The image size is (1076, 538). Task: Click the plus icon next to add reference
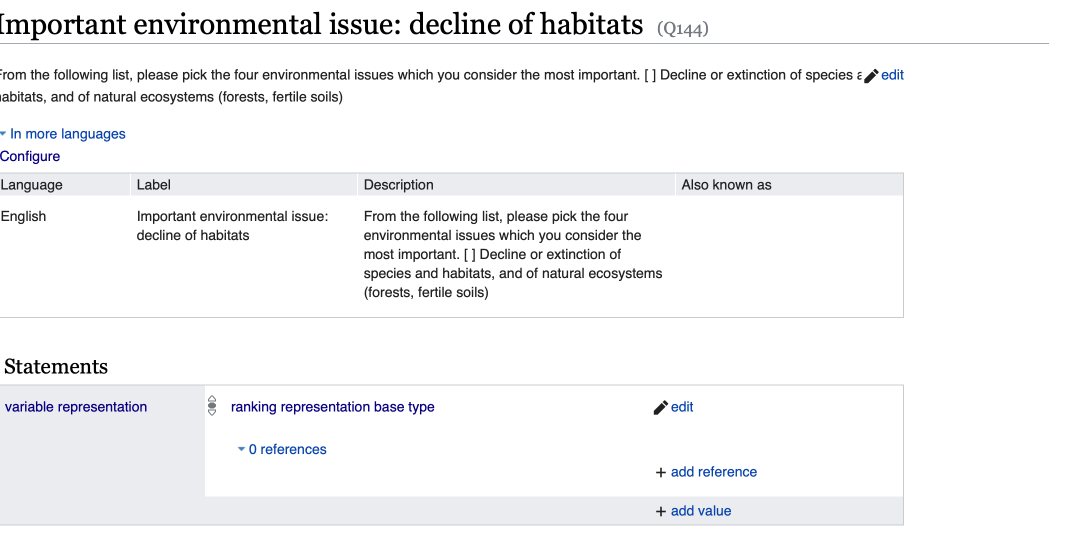(x=660, y=473)
